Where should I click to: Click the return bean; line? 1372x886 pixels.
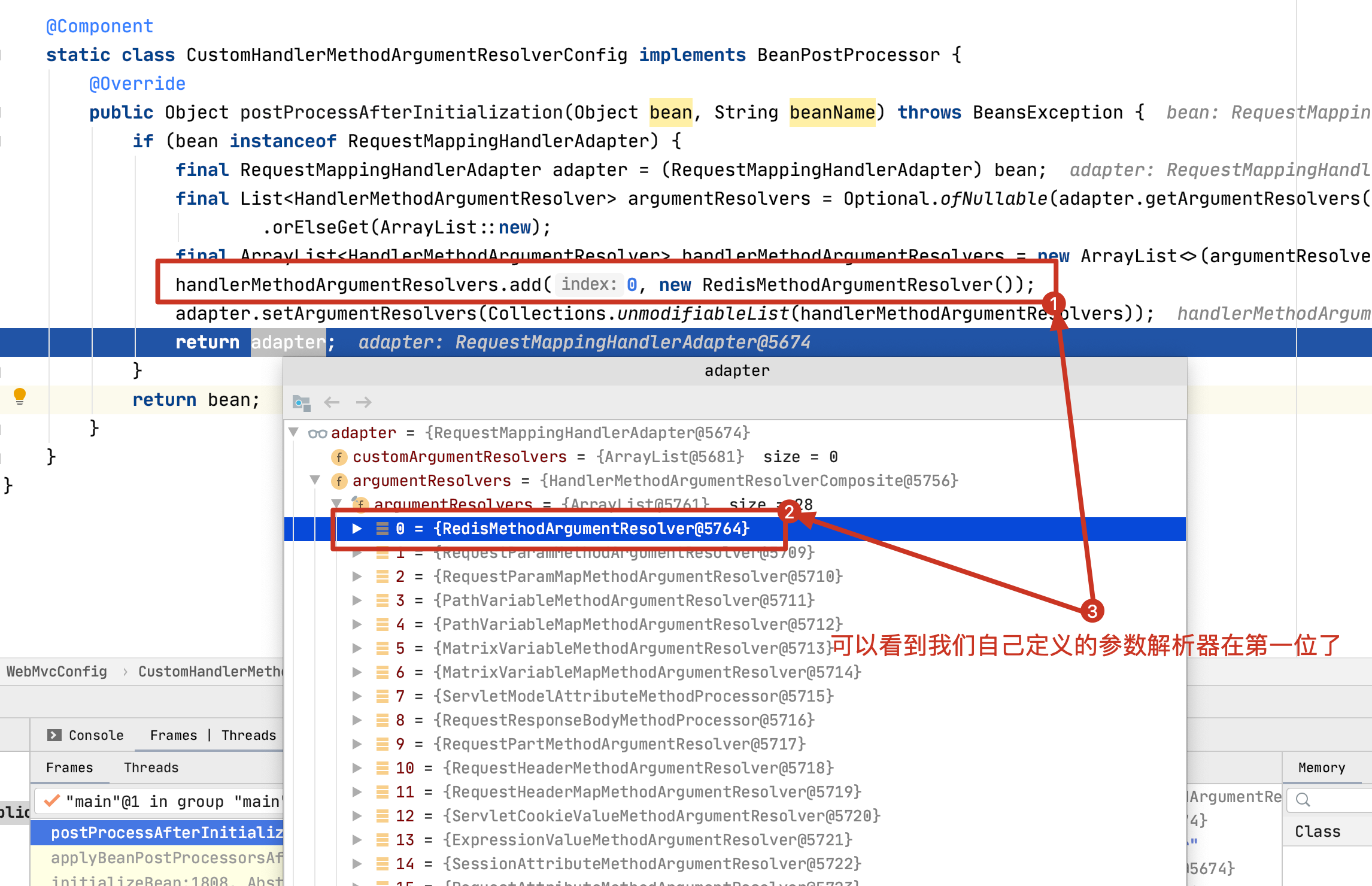click(x=196, y=400)
